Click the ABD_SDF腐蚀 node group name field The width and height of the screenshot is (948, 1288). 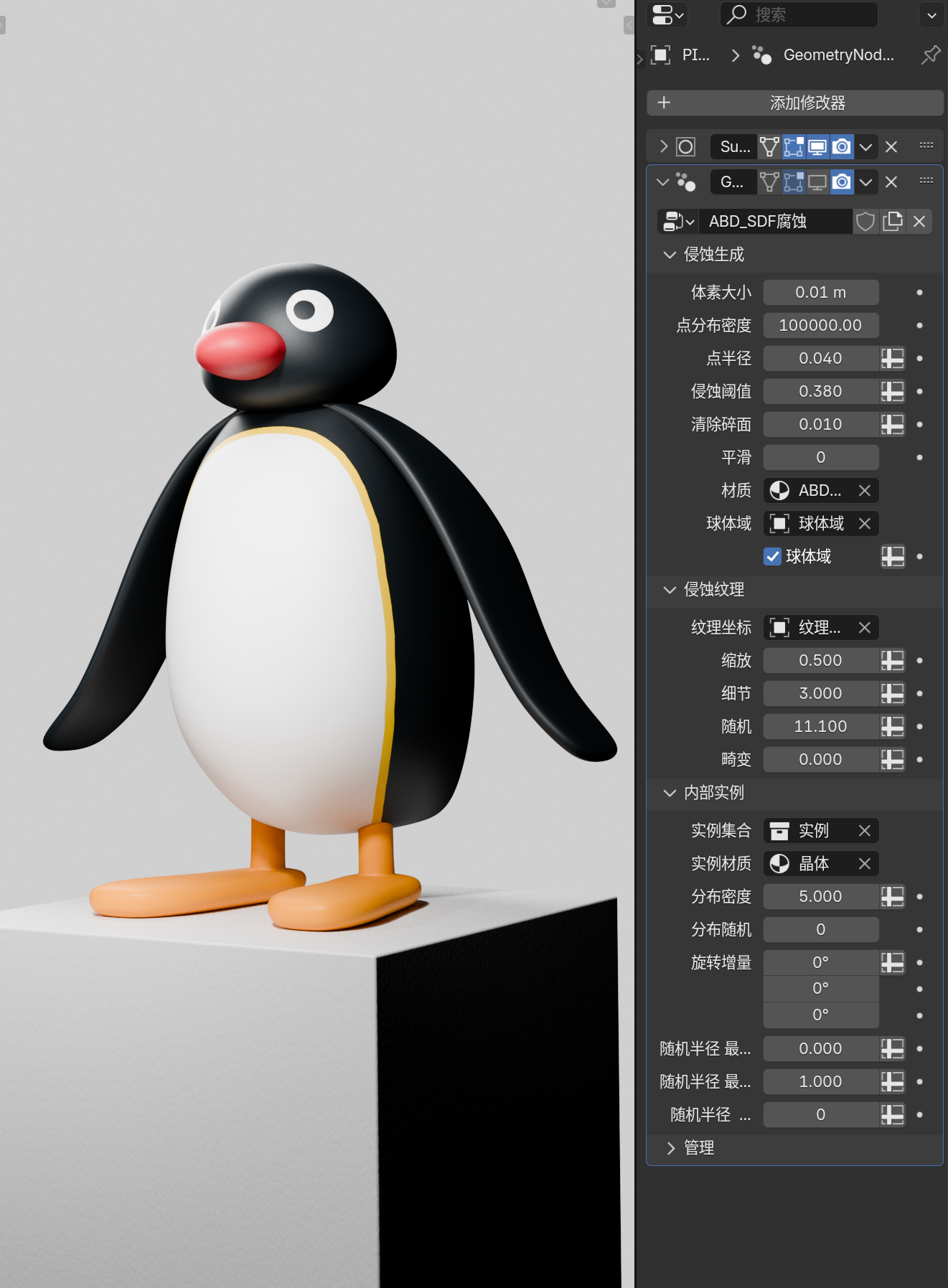click(776, 222)
